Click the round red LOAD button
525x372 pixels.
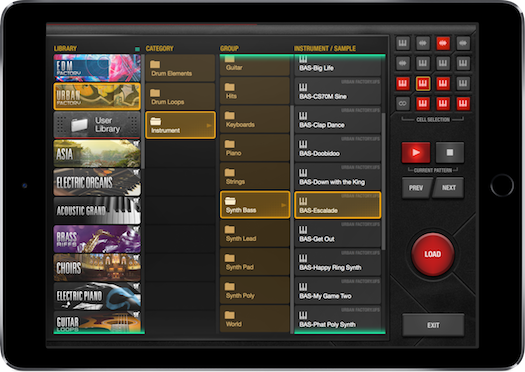coord(433,254)
